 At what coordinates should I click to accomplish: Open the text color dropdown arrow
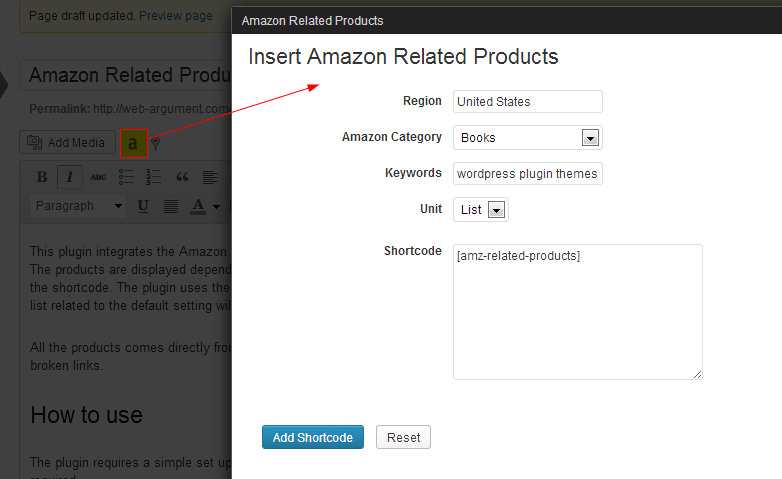216,206
